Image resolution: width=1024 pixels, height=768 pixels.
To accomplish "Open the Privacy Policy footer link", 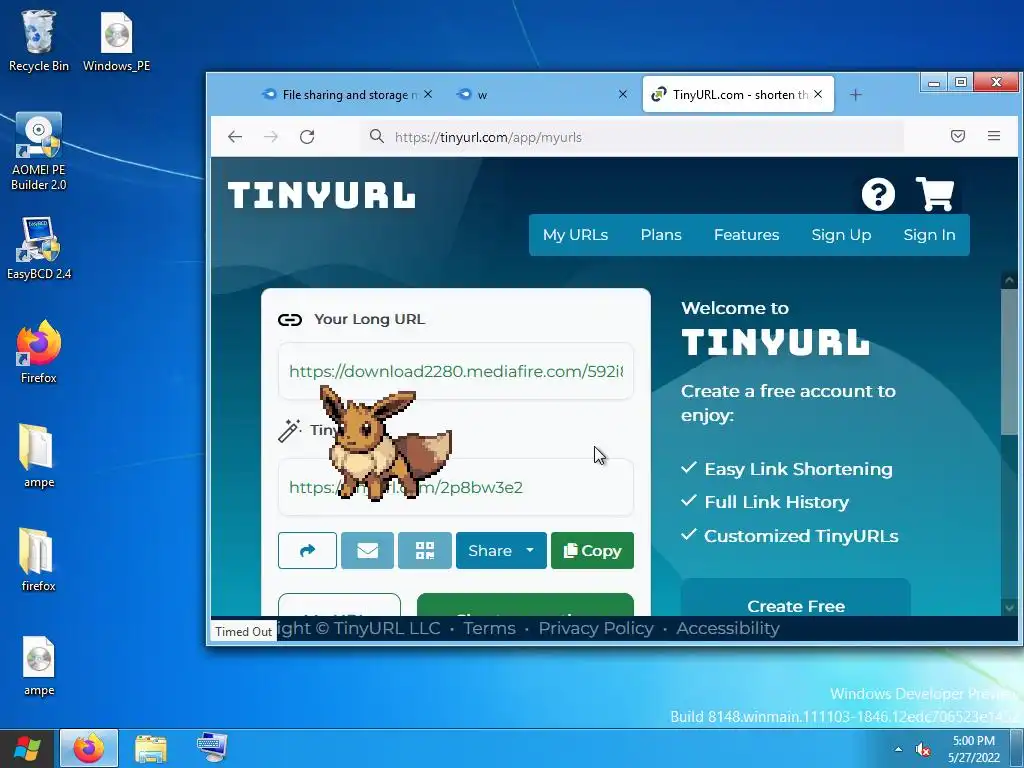I will coord(596,628).
